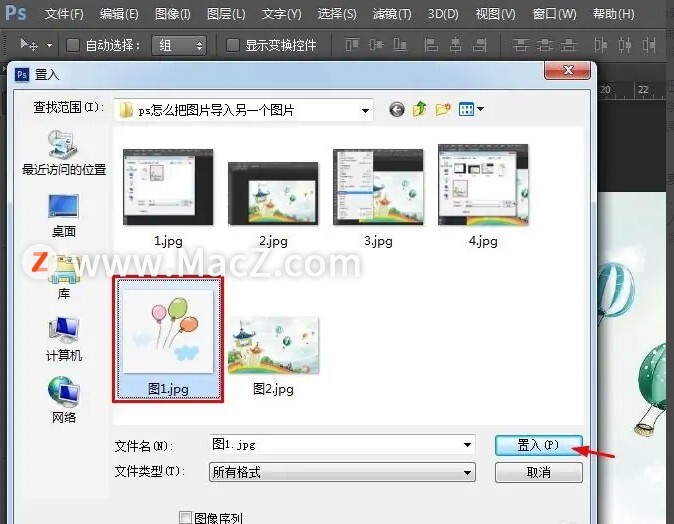Click the align top edges icon
The image size is (674, 524).
tap(352, 45)
